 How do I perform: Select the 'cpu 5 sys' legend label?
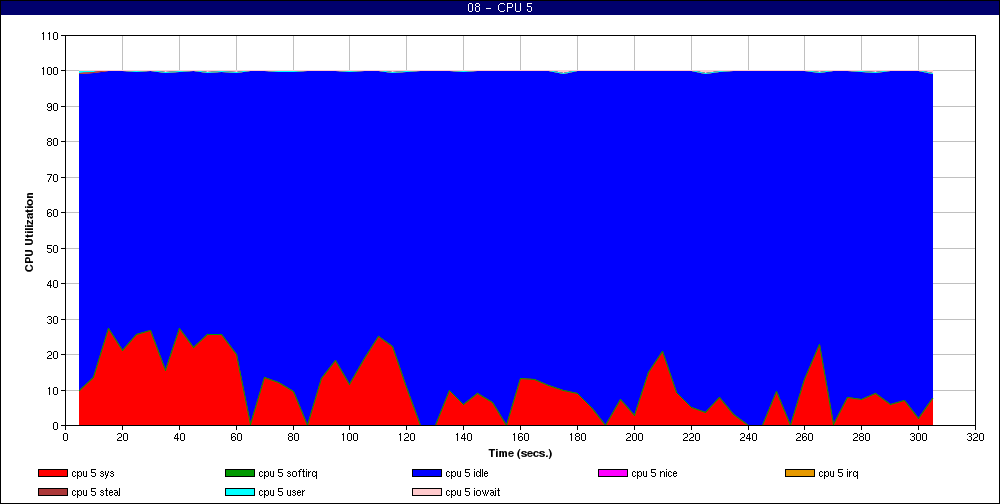(x=93, y=473)
